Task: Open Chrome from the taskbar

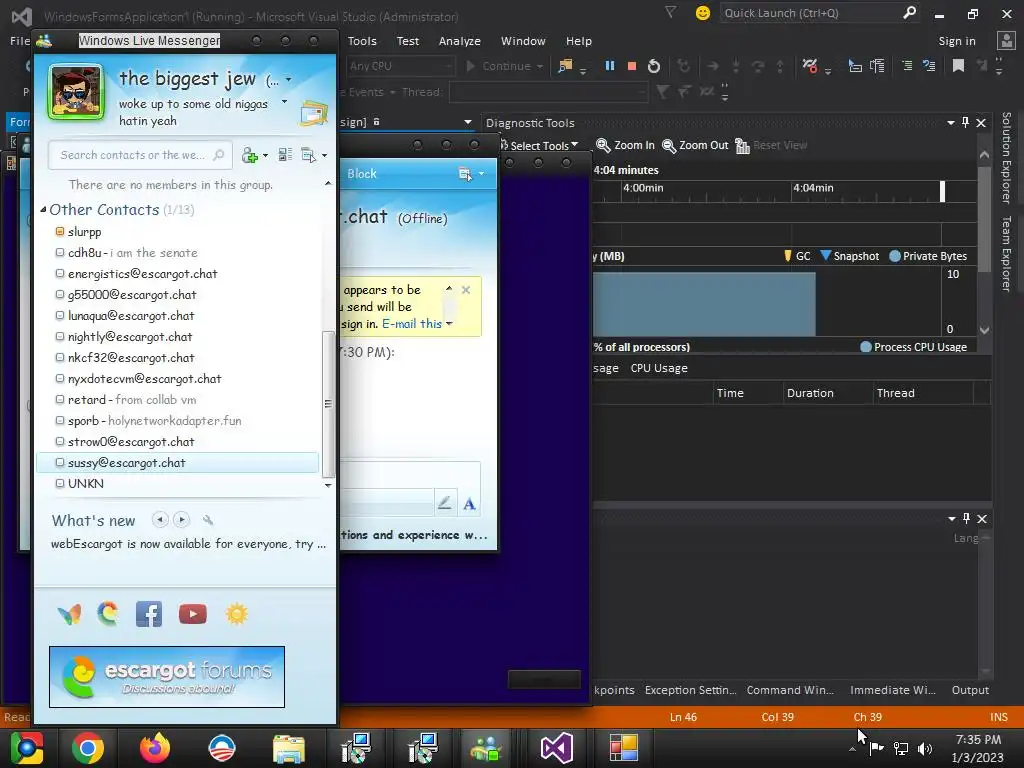Action: (88, 748)
